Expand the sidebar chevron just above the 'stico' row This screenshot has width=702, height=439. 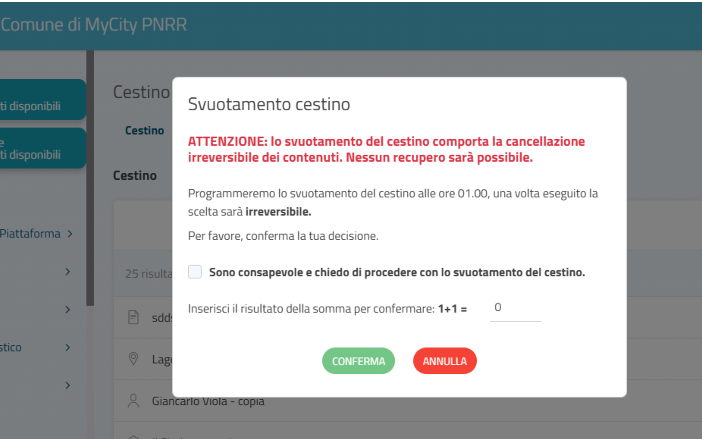[68, 310]
